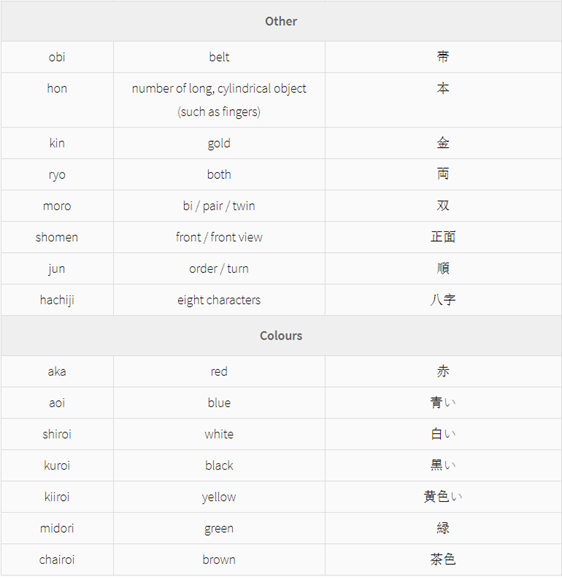Select the 'kiiroi' term cell
Image resolution: width=562 pixels, height=578 pixels.
click(x=57, y=497)
